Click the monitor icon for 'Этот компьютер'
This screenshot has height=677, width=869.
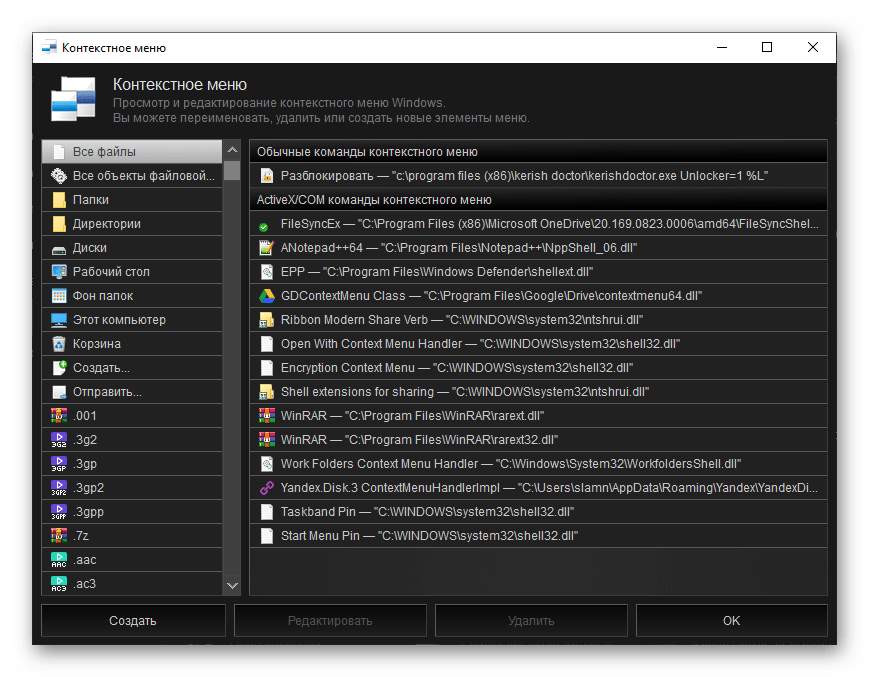point(59,320)
